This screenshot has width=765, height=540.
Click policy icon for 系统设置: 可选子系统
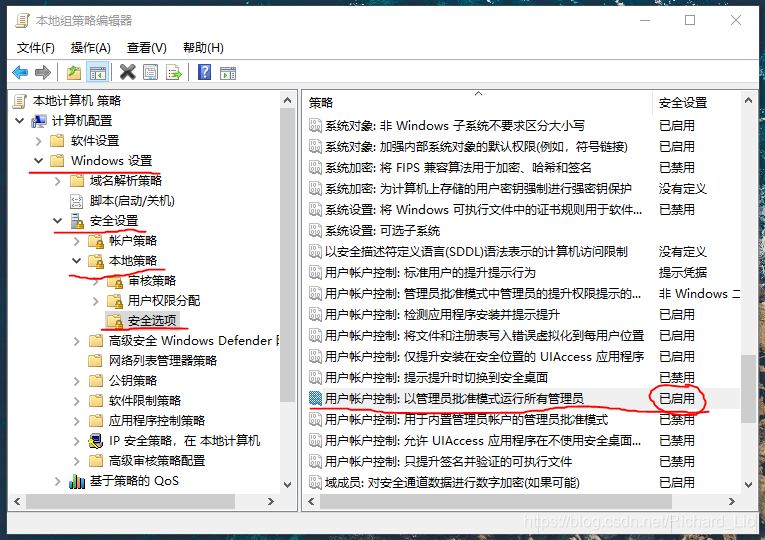pyautogui.click(x=316, y=230)
